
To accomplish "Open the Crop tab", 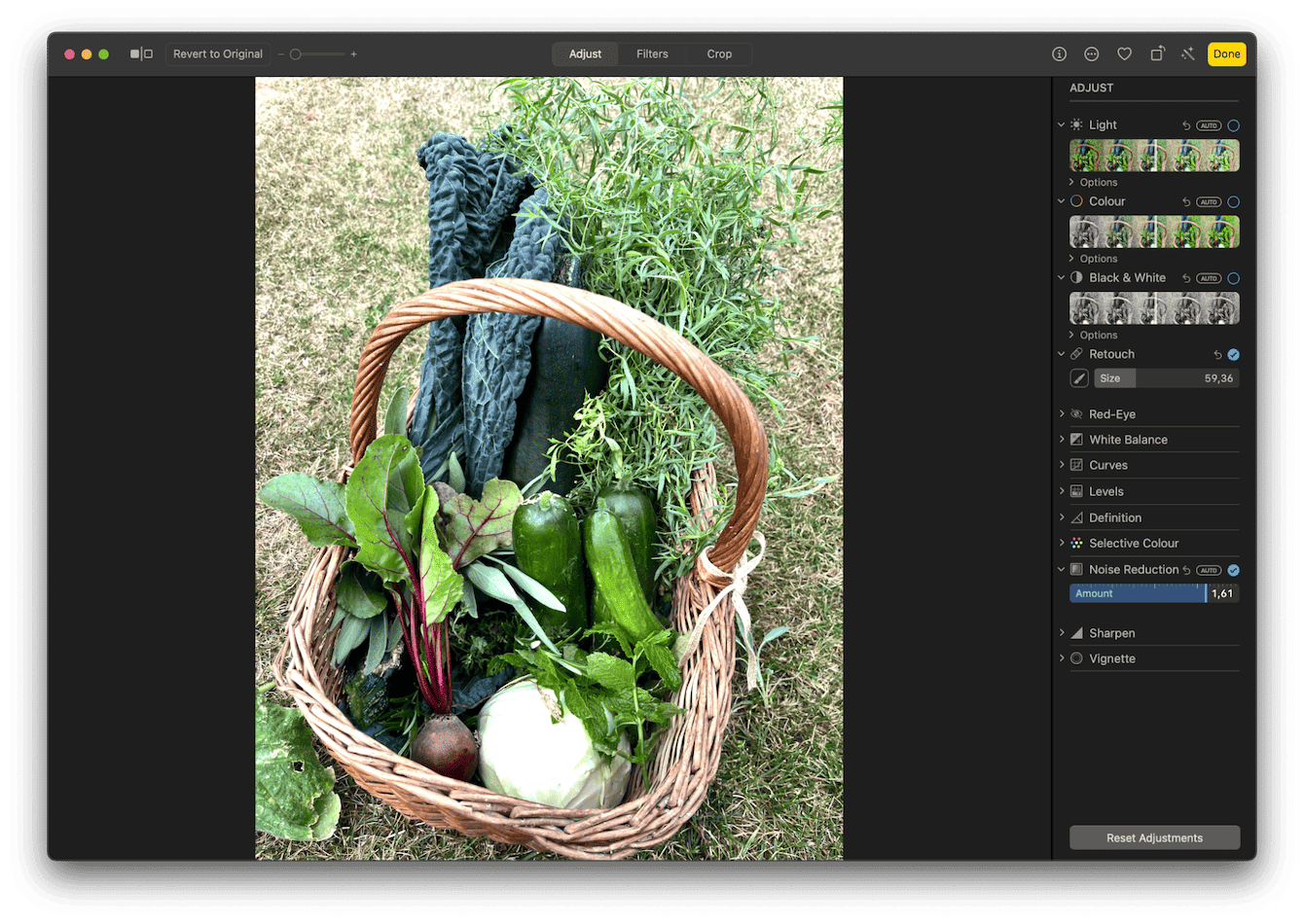I will point(719,53).
